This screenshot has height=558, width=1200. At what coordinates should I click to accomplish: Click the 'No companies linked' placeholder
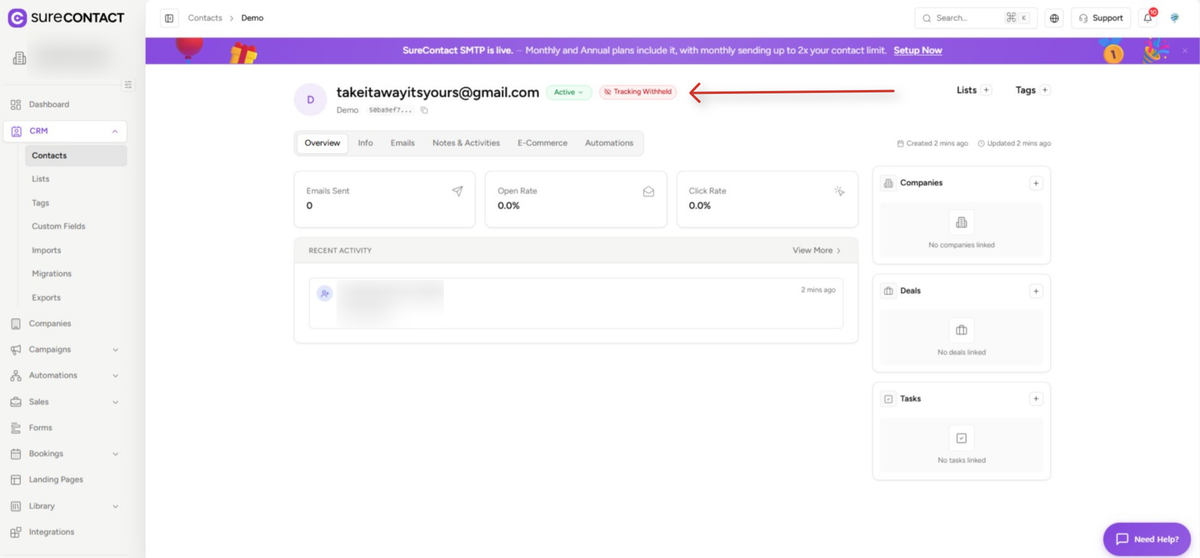(961, 230)
